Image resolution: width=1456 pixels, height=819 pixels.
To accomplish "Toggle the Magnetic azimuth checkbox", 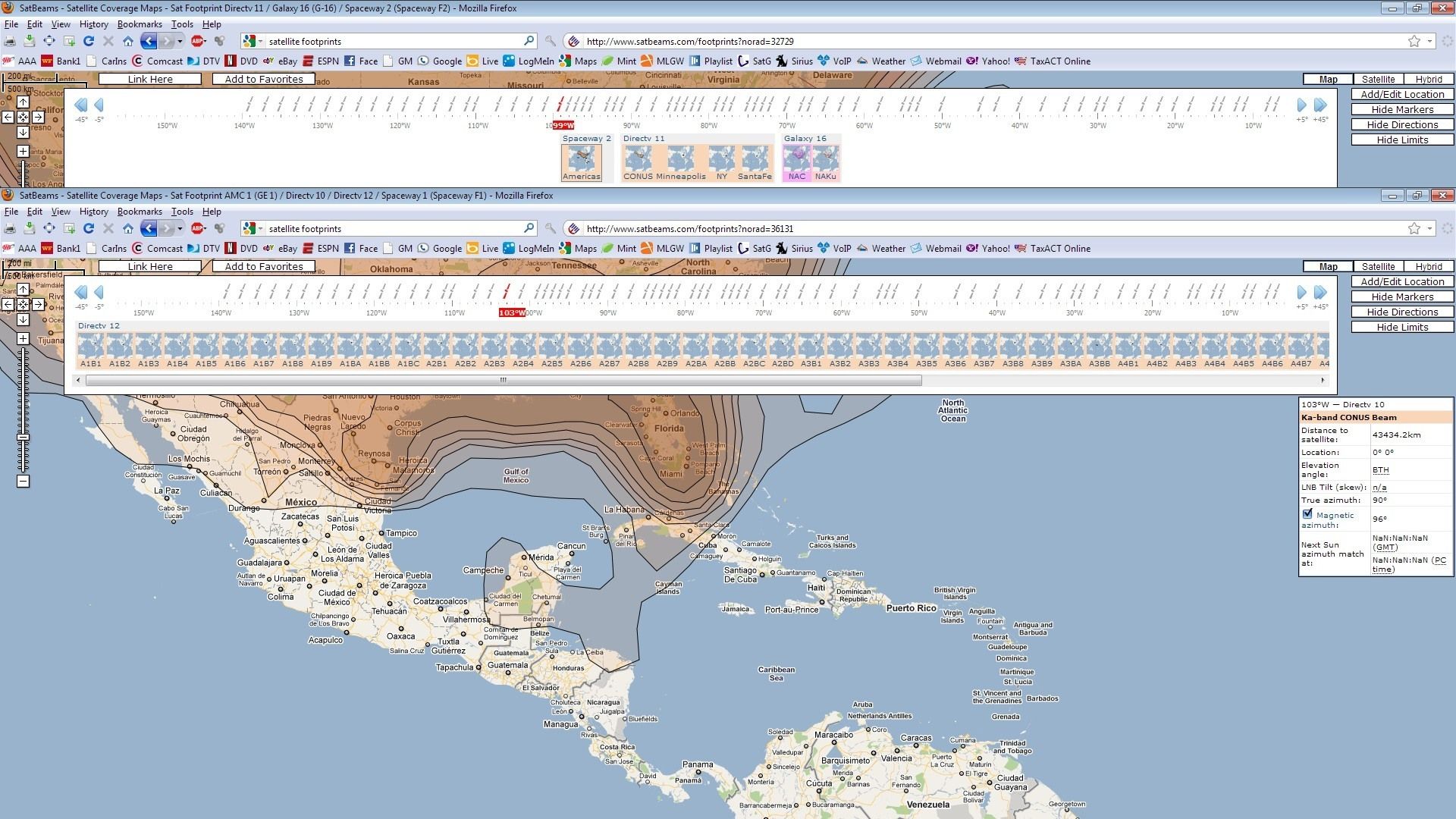I will coord(1307,514).
